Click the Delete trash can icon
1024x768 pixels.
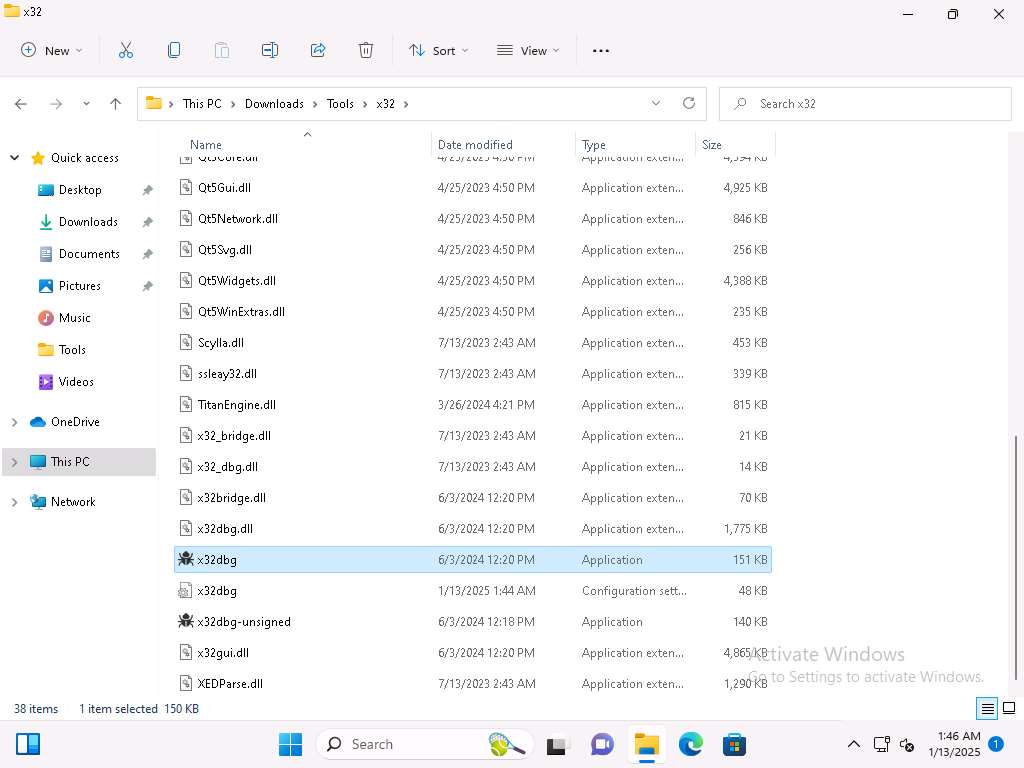(366, 50)
